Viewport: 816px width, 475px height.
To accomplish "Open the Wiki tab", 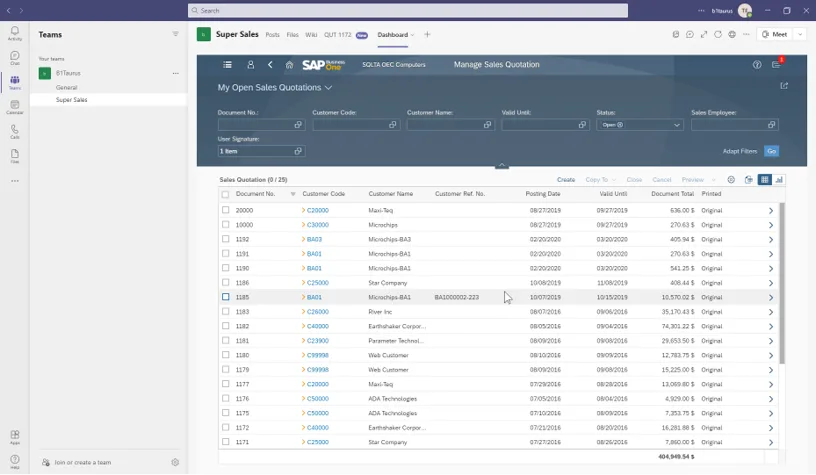I will [x=311, y=35].
